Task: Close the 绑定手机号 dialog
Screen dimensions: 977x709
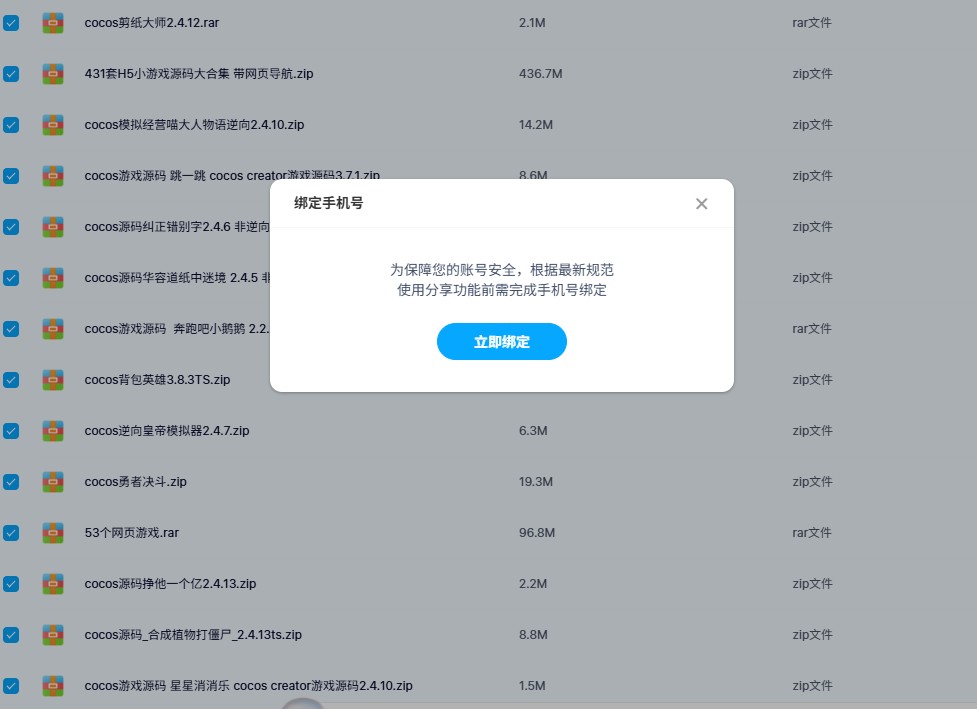Action: tap(702, 204)
